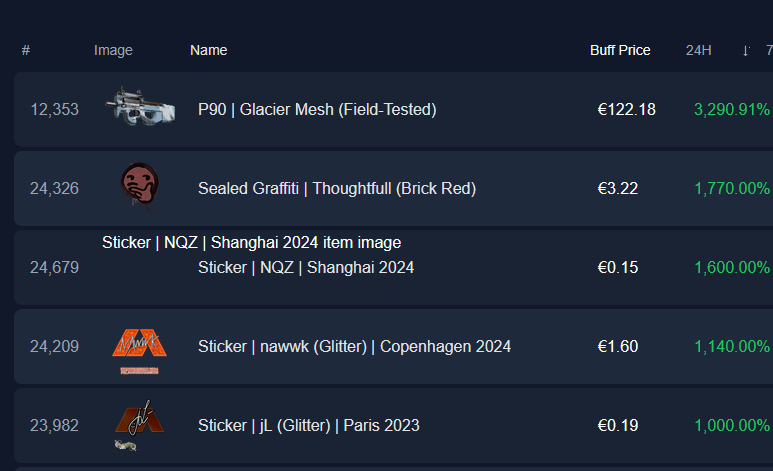Click the 1,140.00% change for nawwk sticker
773x471 pixels.
point(732,347)
